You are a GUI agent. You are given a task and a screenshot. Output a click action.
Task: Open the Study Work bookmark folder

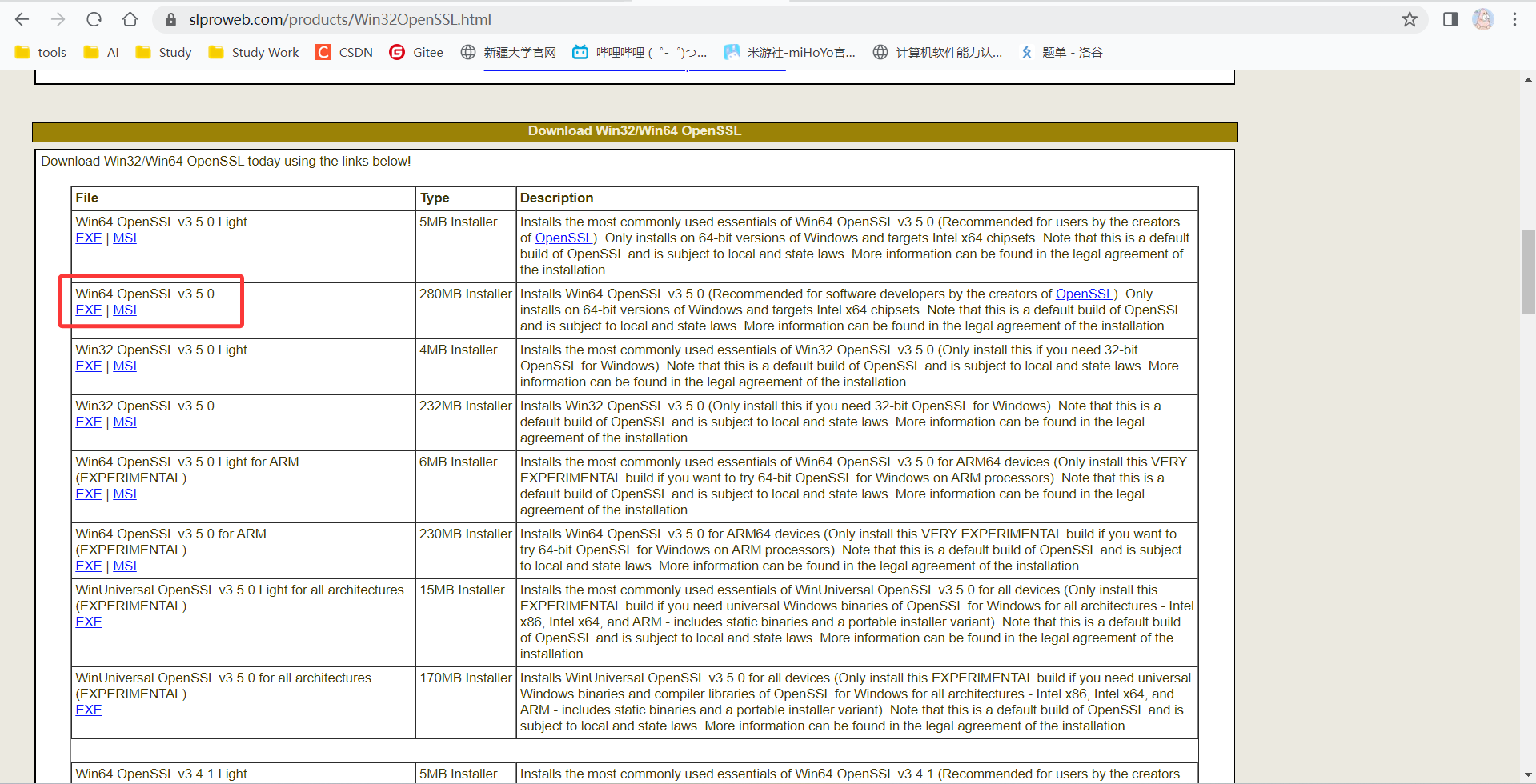click(x=253, y=52)
